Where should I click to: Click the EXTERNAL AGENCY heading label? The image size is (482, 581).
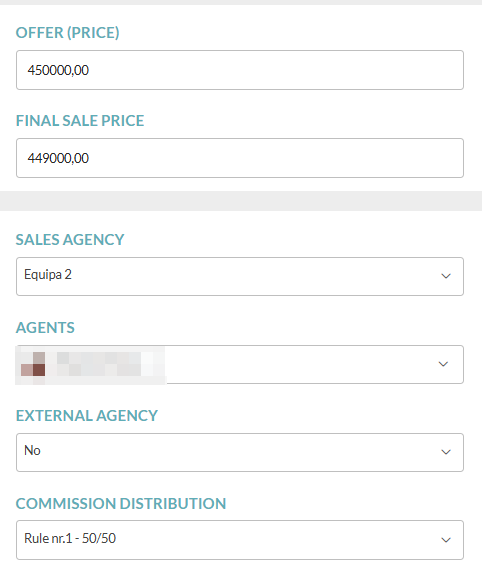[87, 416]
